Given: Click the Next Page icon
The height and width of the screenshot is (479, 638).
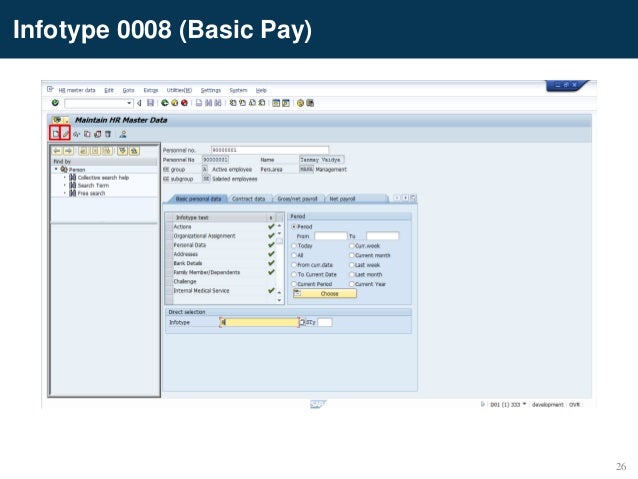Looking at the screenshot, I should pyautogui.click(x=252, y=103).
